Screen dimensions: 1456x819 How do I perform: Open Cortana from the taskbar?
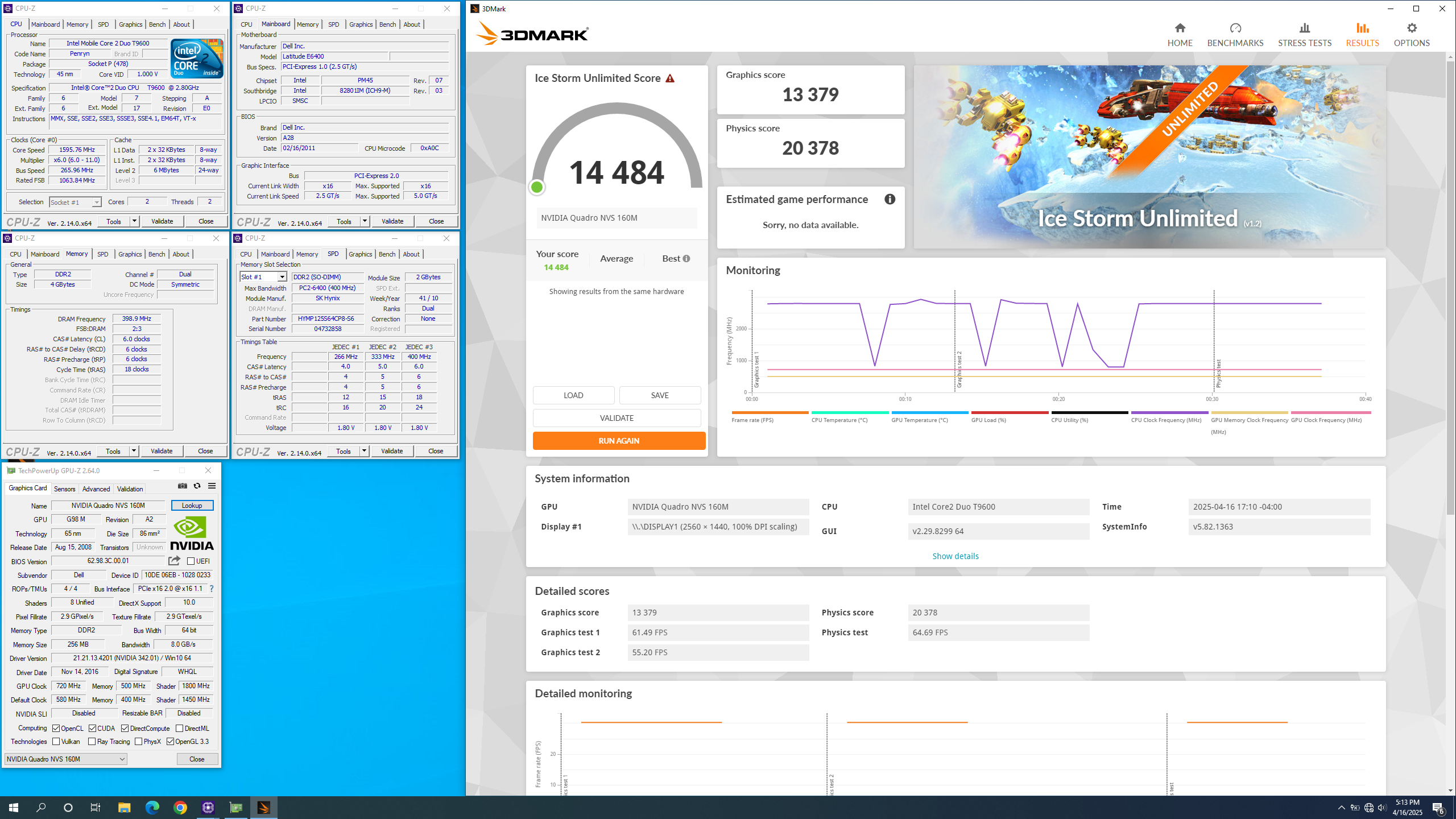[68, 807]
